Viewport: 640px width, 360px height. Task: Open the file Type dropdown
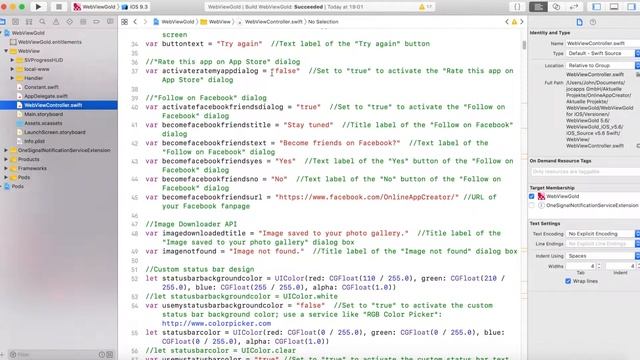[602, 53]
